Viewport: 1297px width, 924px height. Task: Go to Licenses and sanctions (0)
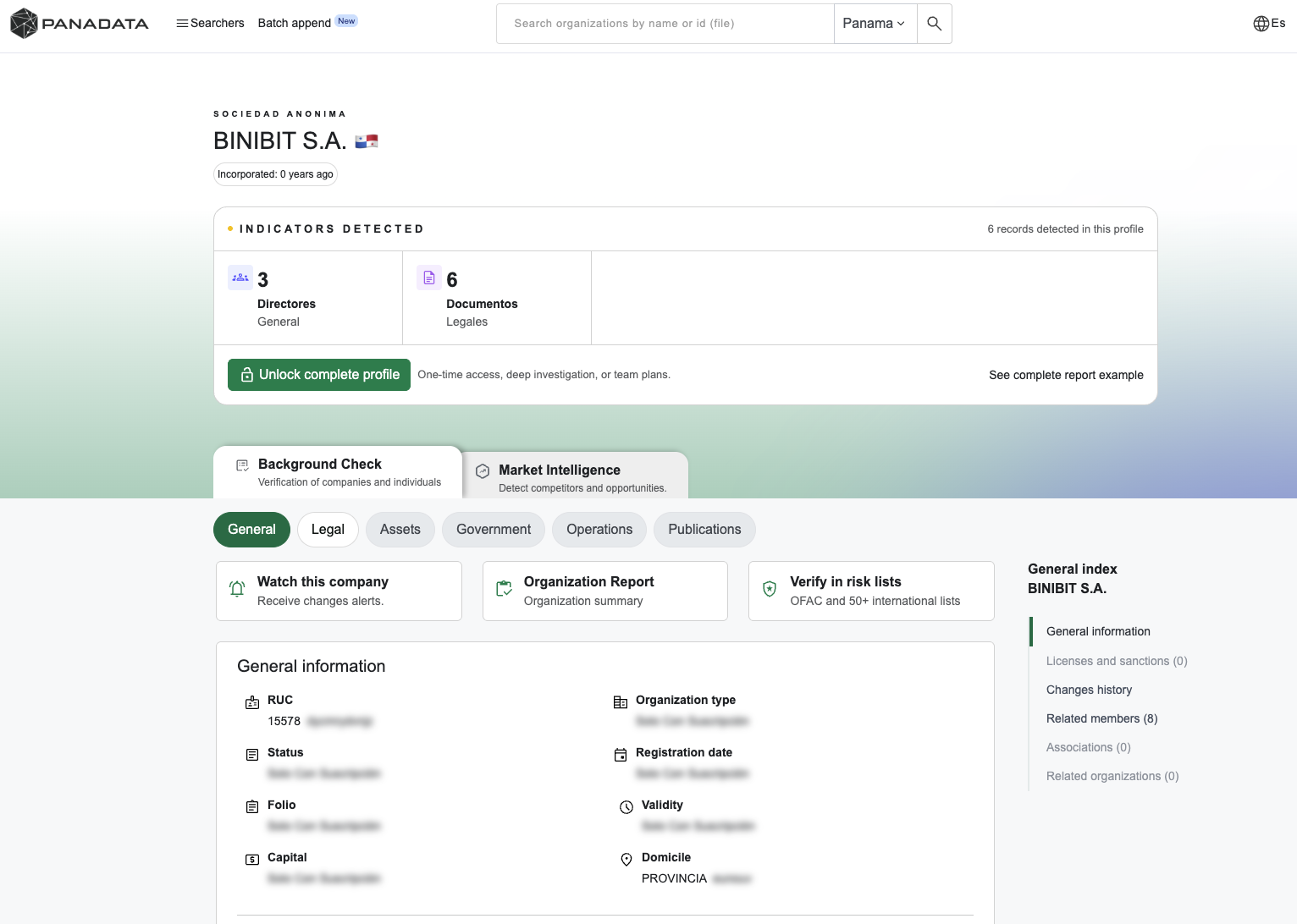[1117, 661]
